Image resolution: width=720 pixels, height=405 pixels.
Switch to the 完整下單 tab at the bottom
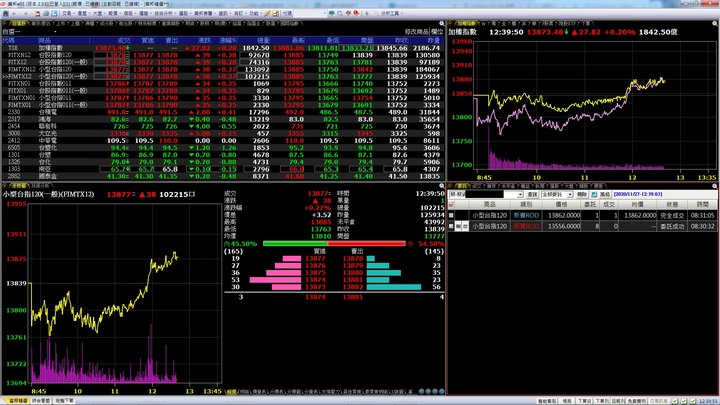pos(64,401)
